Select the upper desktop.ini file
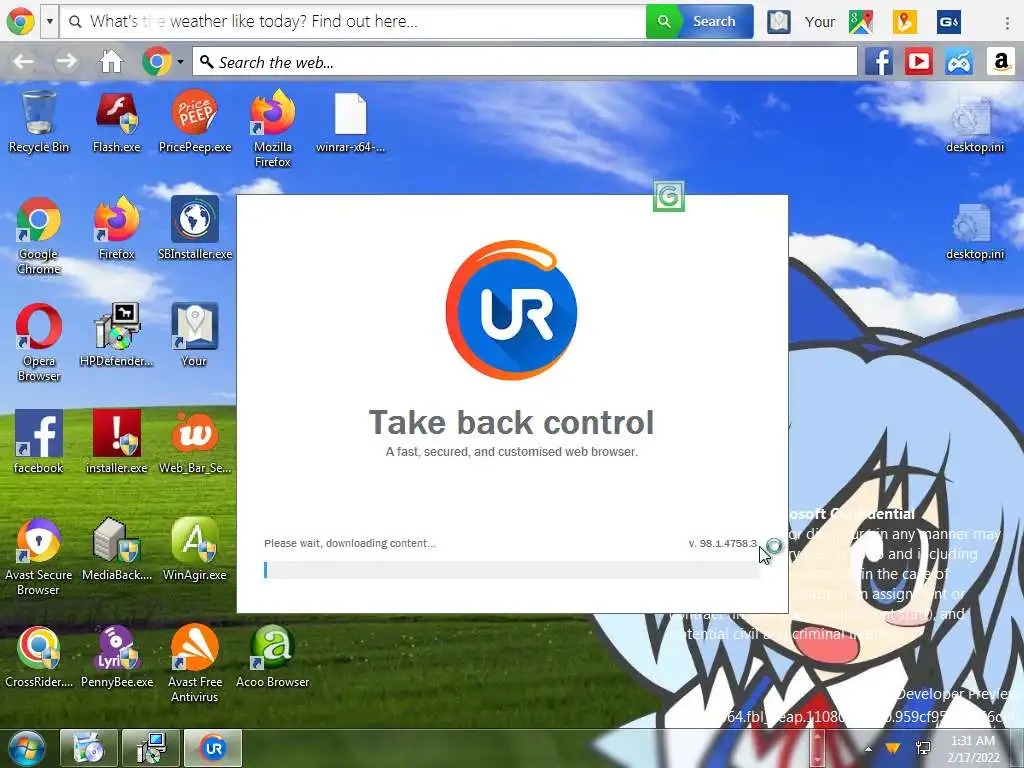 975,124
